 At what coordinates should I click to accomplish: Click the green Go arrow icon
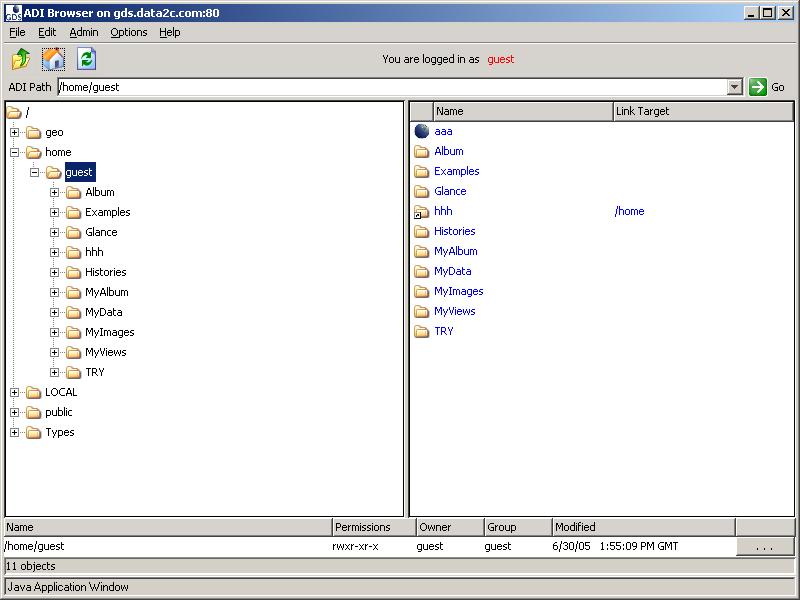point(758,87)
